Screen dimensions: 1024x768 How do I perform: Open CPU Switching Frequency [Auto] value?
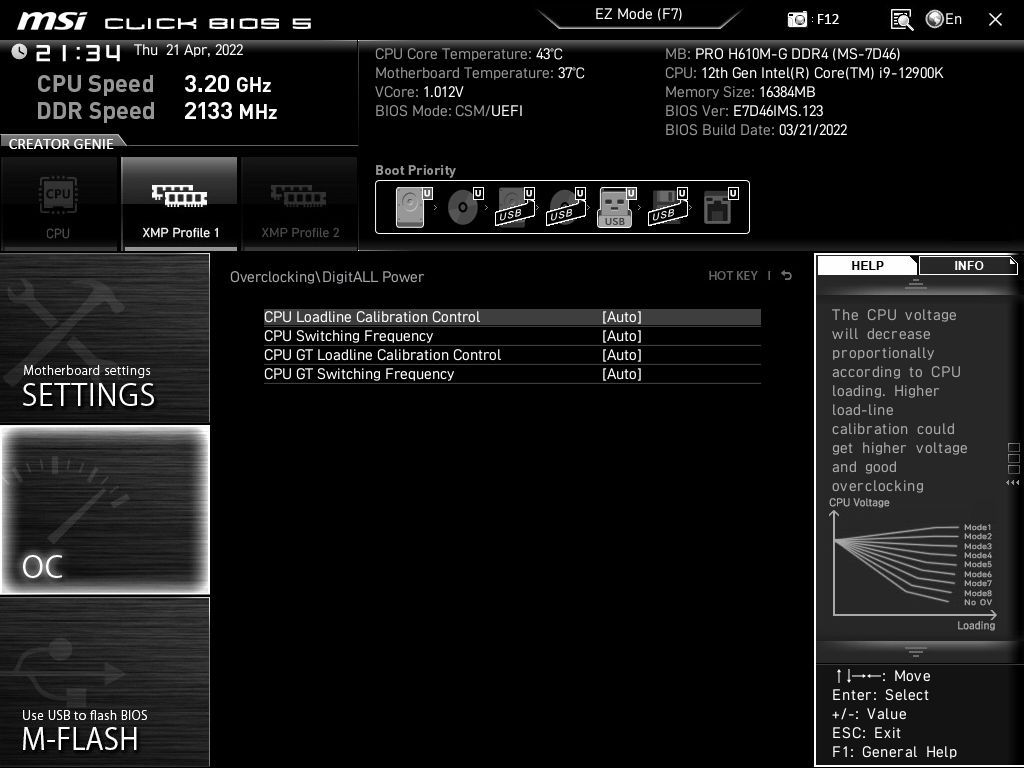pyautogui.click(x=622, y=336)
